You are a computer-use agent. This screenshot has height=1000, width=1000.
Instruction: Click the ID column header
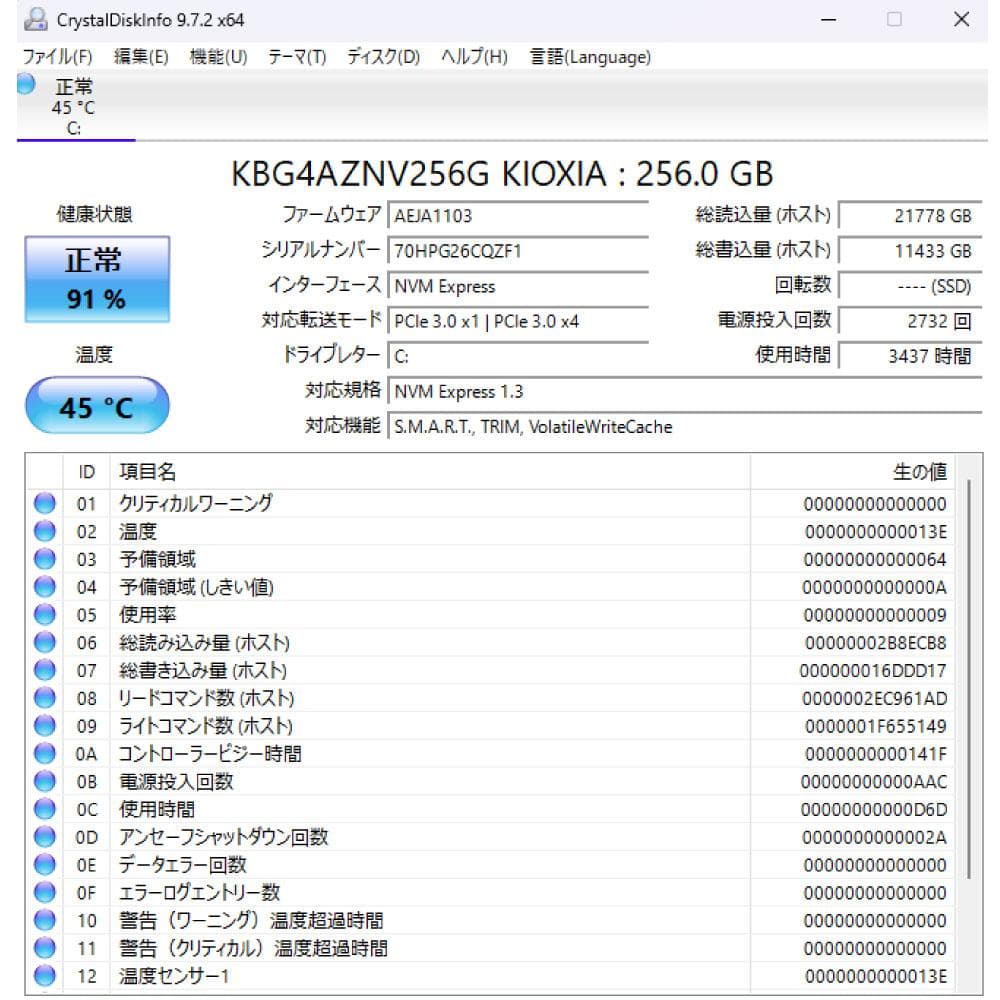tap(87, 472)
